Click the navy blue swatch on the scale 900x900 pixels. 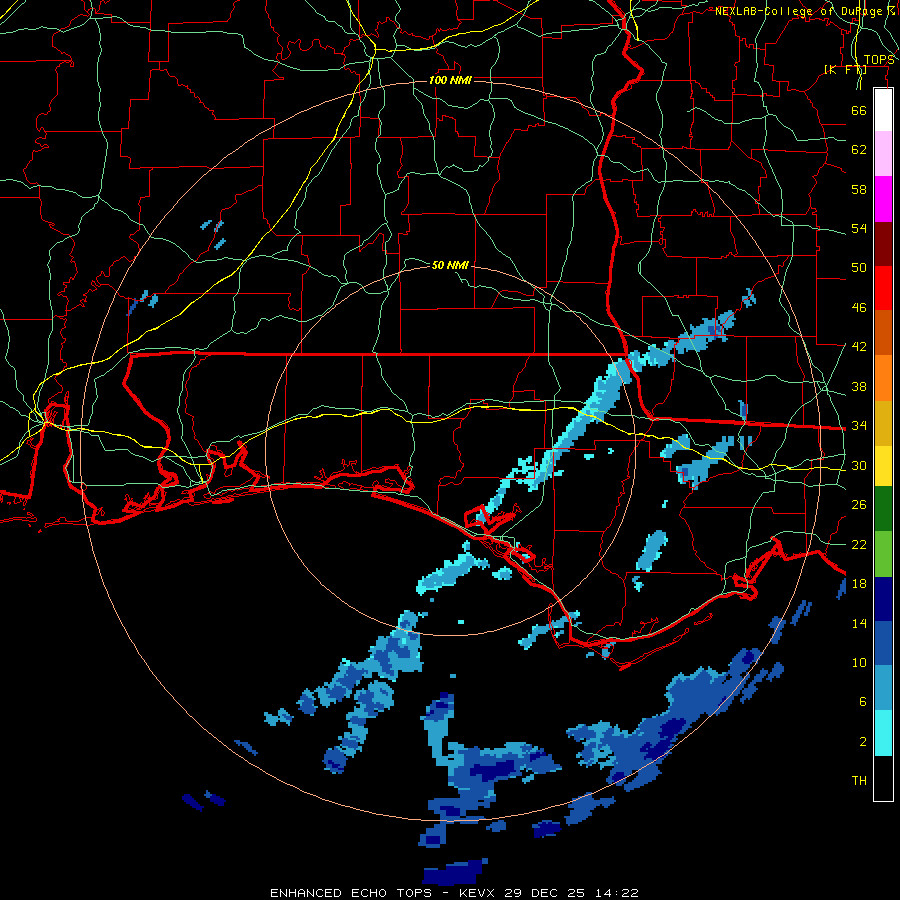883,599
